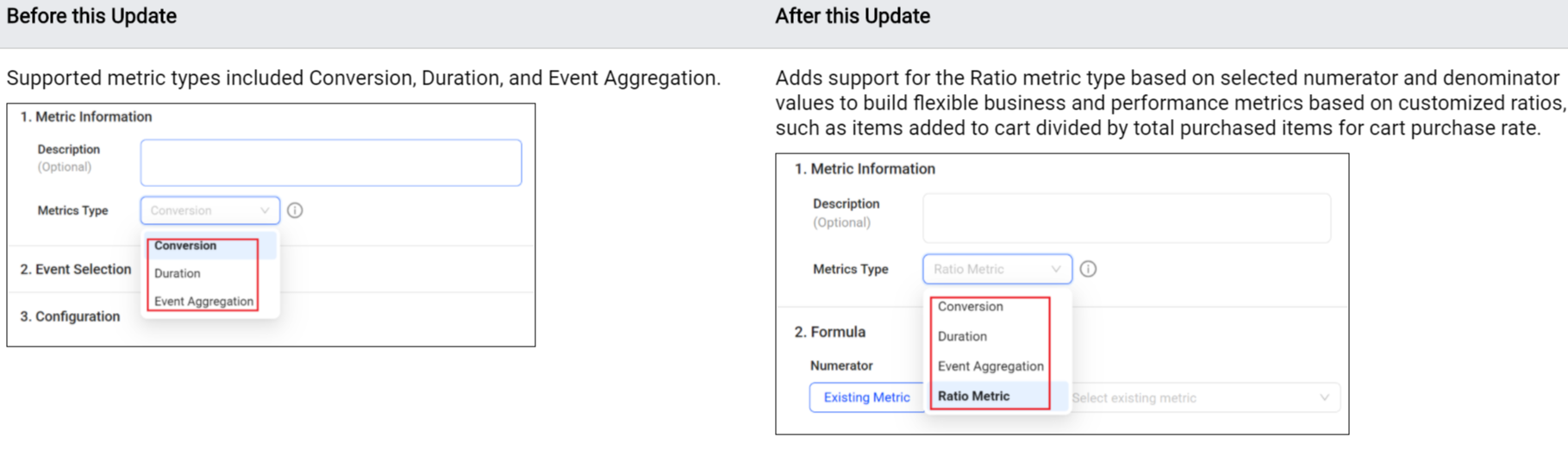Image resolution: width=1568 pixels, height=450 pixels.
Task: Expand the Select existing metric dropdown
Action: click(x=1203, y=397)
